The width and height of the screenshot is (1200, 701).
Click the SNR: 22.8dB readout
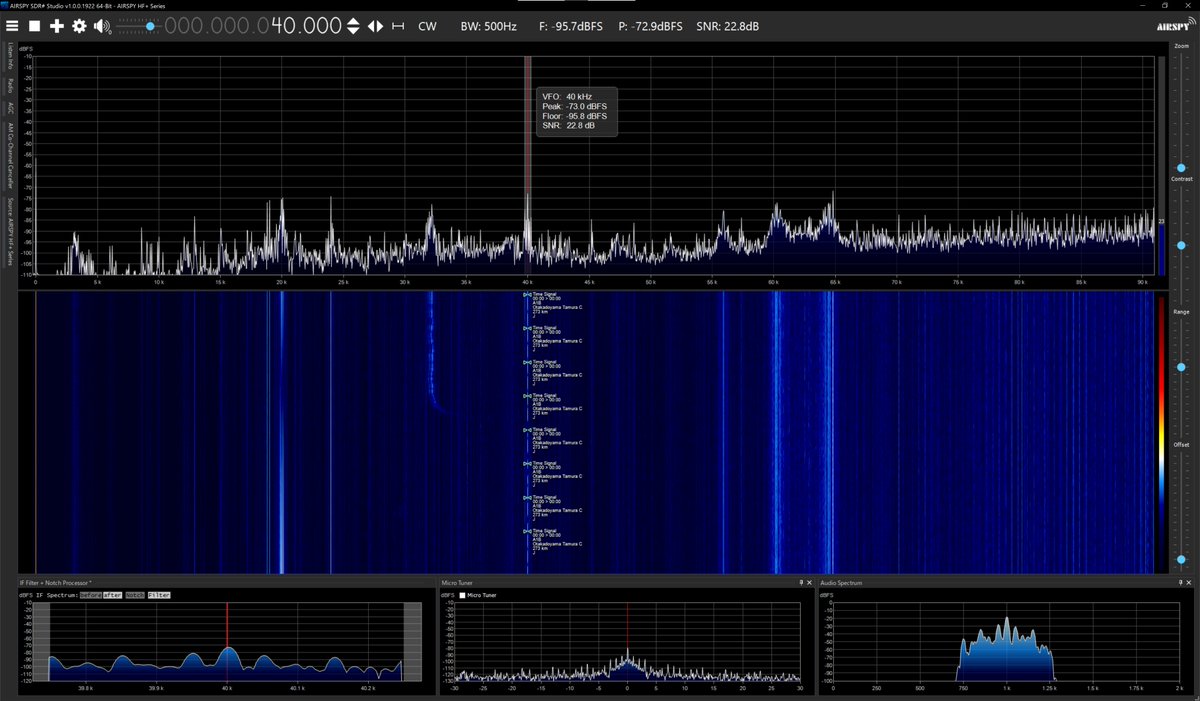pos(727,26)
